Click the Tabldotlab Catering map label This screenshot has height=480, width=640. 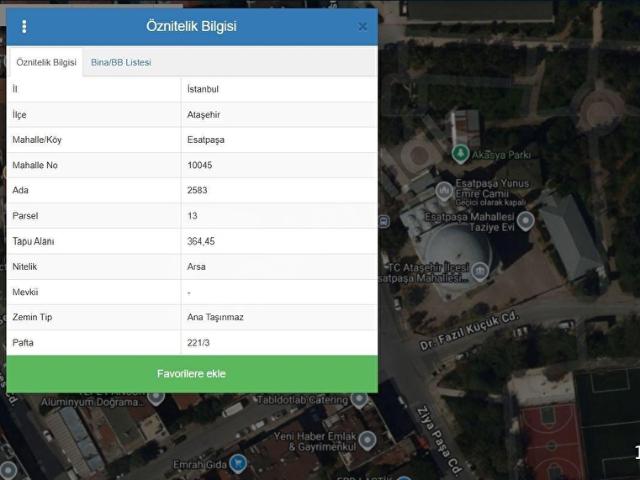[302, 400]
